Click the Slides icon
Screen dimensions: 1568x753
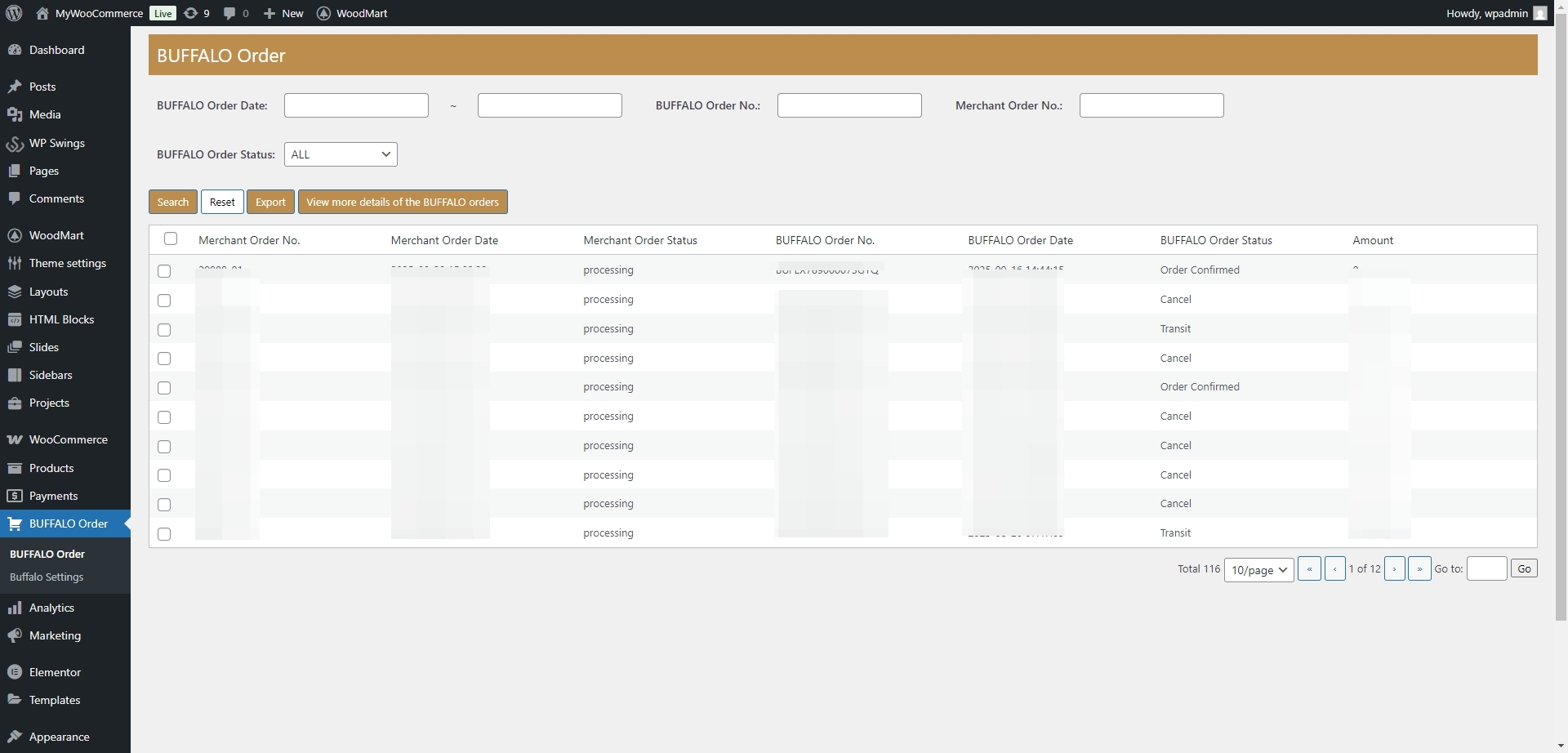[x=15, y=347]
